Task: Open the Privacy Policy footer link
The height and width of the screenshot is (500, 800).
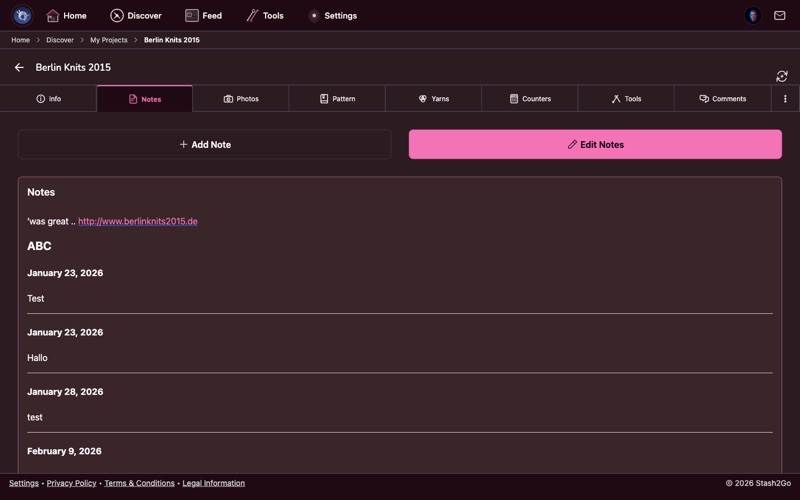Action: [71, 483]
